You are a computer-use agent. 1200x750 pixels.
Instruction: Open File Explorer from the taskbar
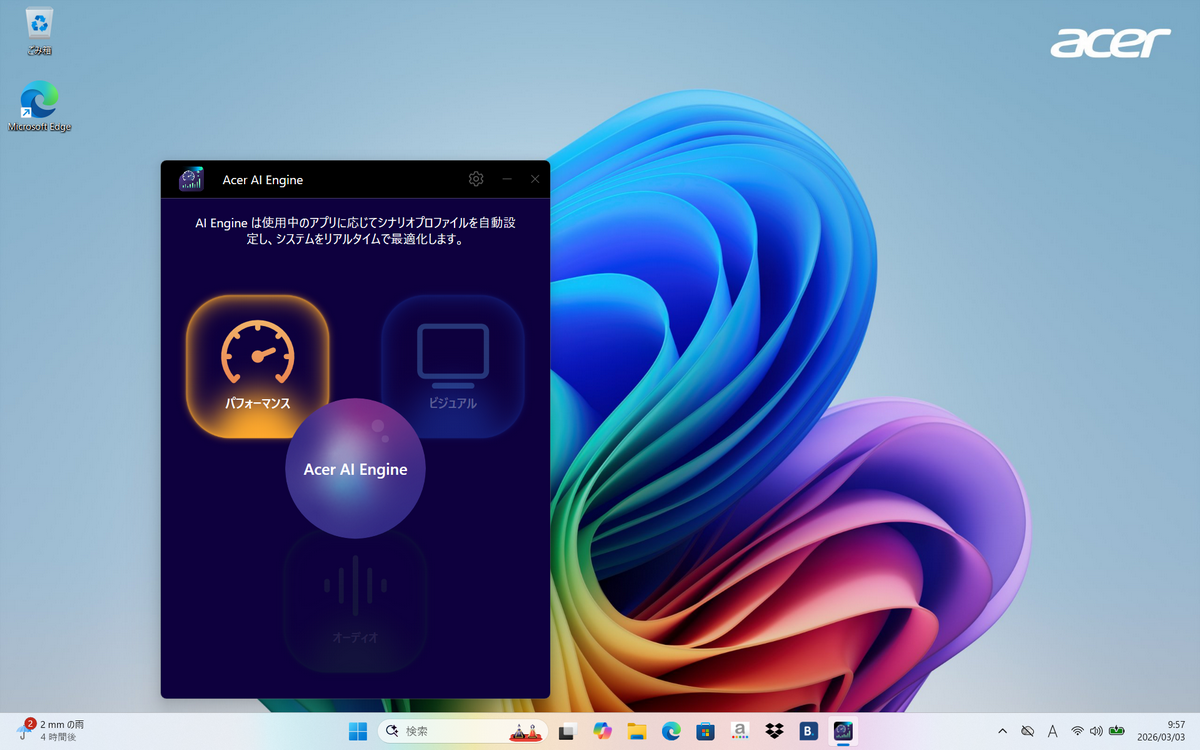click(636, 731)
